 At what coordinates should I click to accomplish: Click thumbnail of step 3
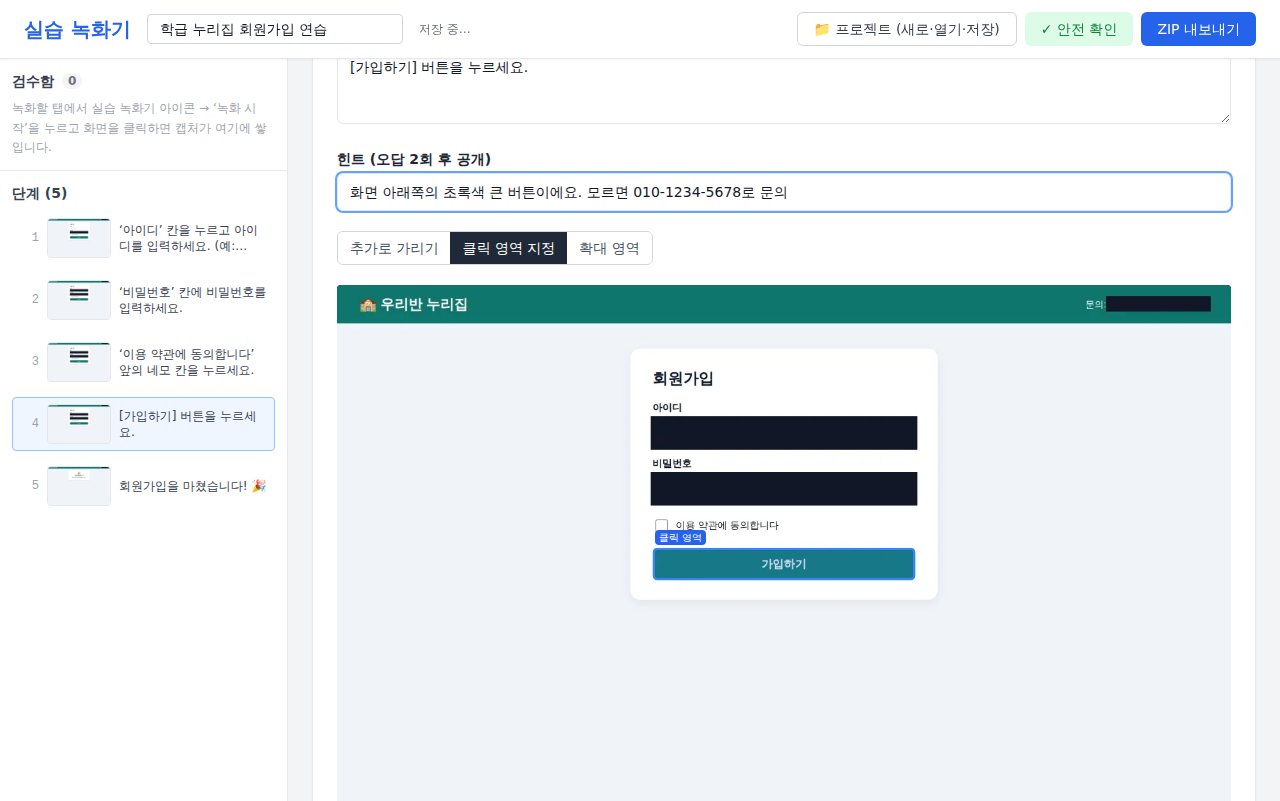[x=79, y=362]
